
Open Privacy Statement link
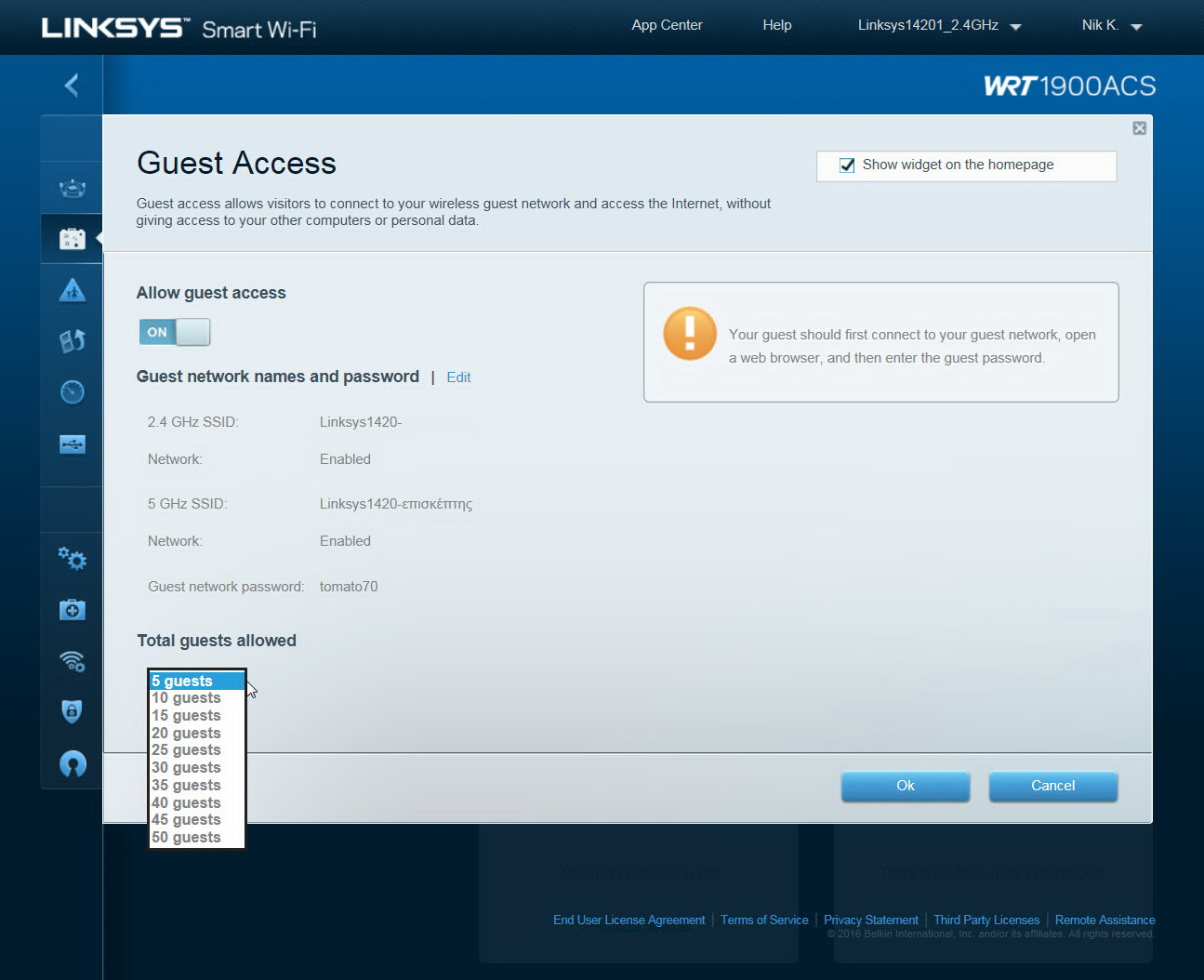pyautogui.click(x=870, y=920)
